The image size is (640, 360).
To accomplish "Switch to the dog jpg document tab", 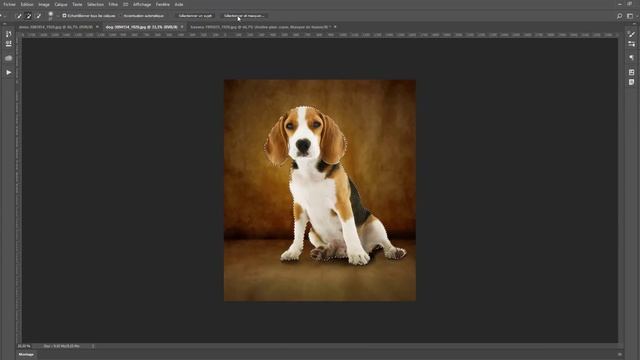I will click(141, 27).
